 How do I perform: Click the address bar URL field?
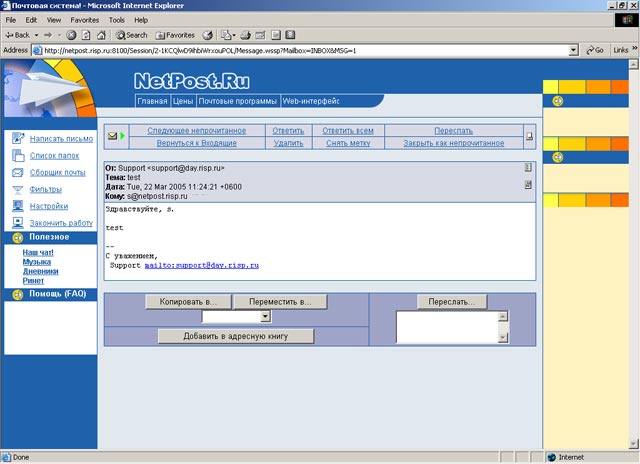pyautogui.click(x=302, y=51)
